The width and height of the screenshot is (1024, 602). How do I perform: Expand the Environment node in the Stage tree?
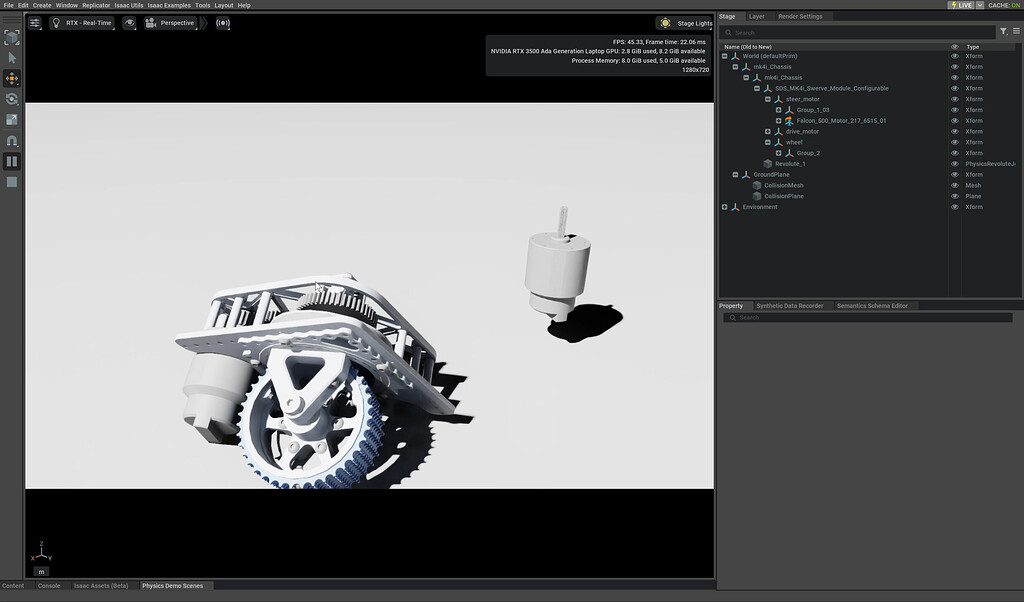724,207
